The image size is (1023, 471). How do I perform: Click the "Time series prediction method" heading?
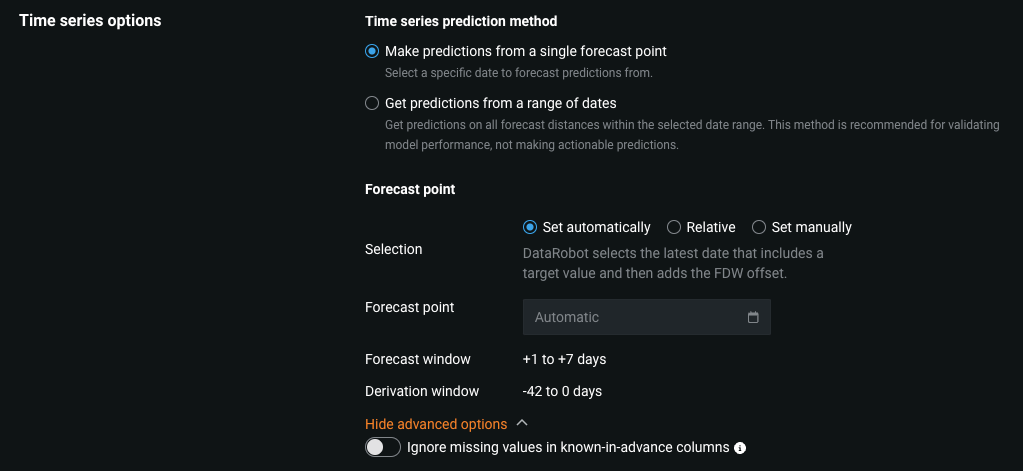click(x=461, y=20)
